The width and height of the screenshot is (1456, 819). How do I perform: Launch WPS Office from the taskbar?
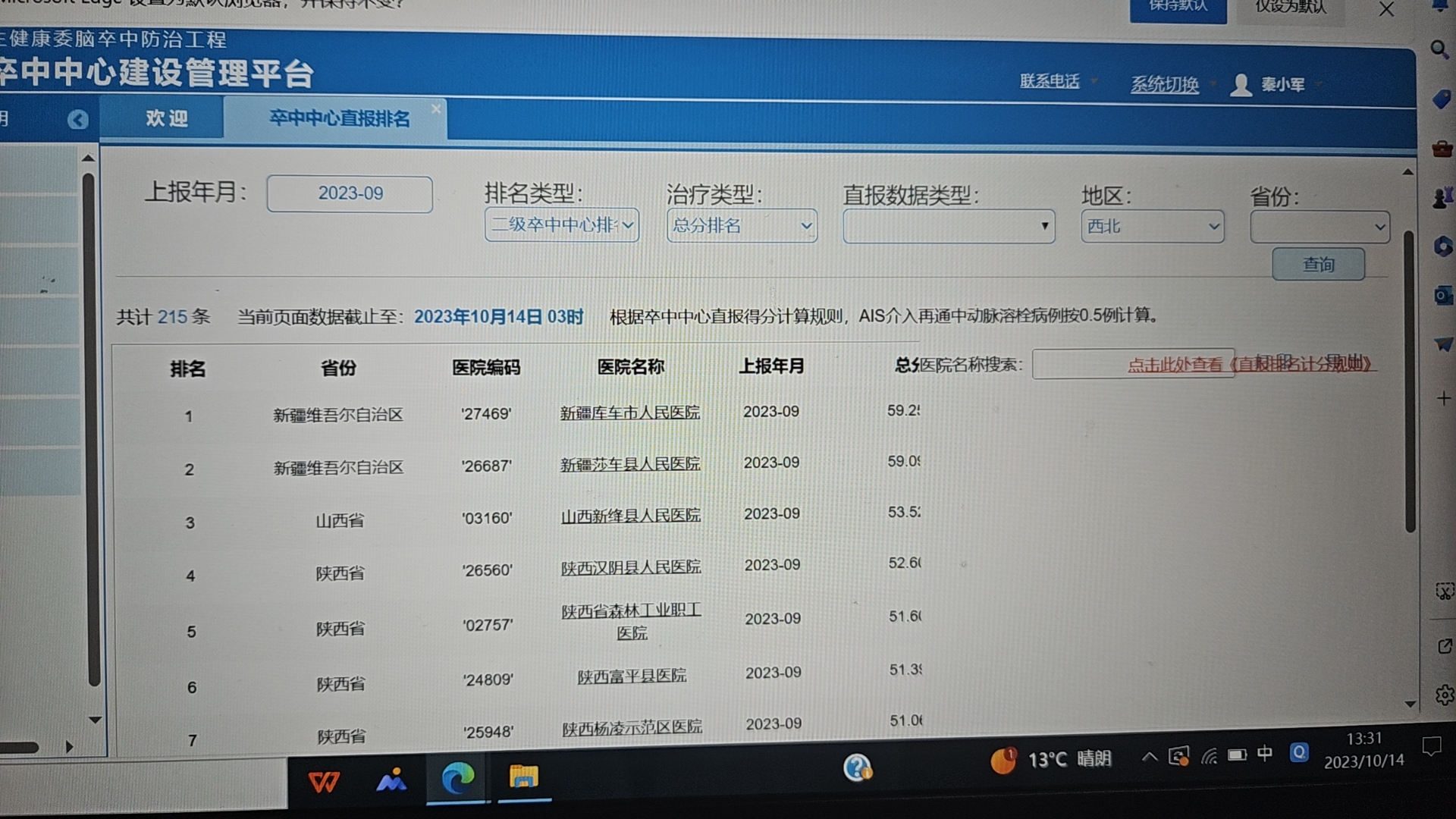[x=324, y=781]
